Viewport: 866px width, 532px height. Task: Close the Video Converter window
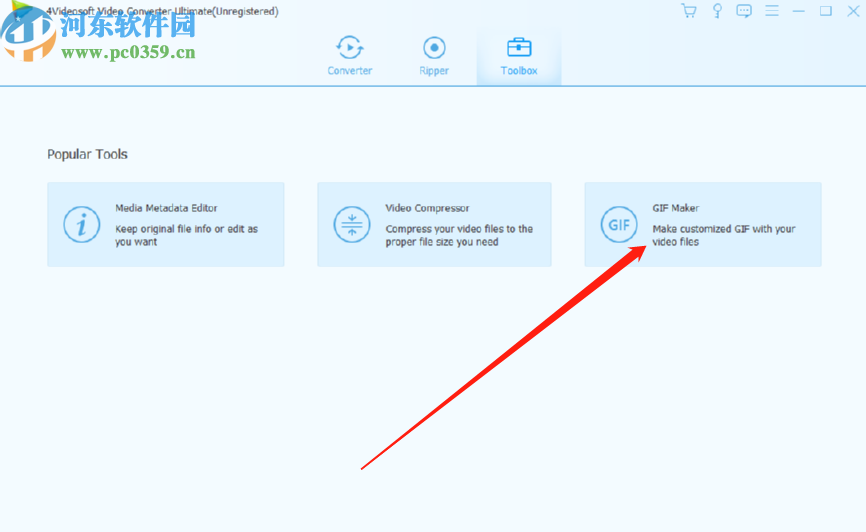point(853,11)
